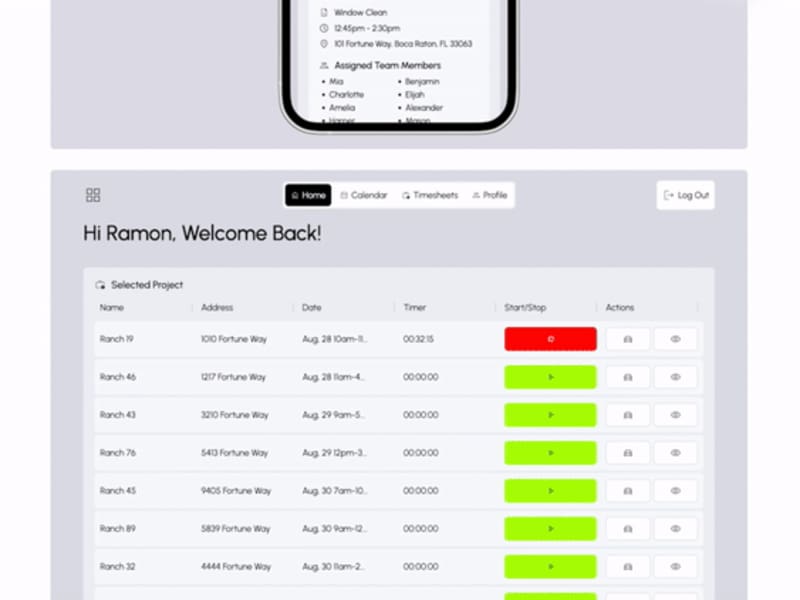Image resolution: width=800 pixels, height=600 pixels.
Task: Click the building action icon for Ranch 19
Action: (628, 339)
